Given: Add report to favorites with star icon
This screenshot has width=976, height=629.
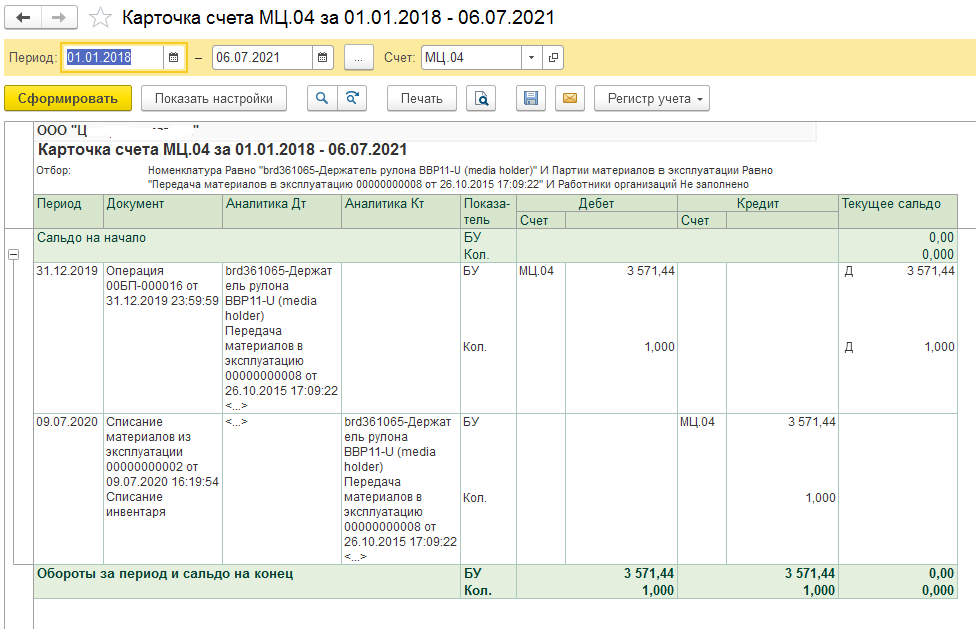Looking at the screenshot, I should 100,18.
